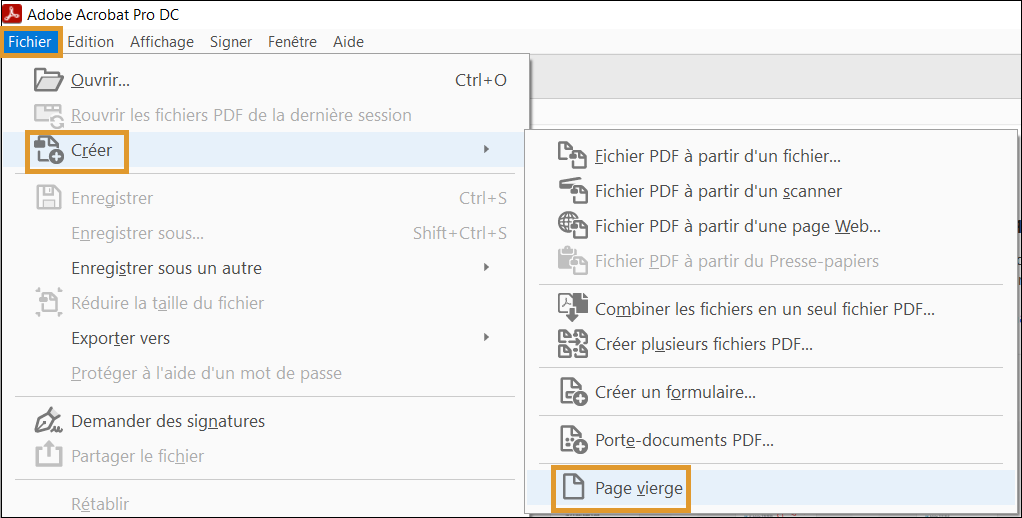The width and height of the screenshot is (1022, 518).
Task: Click the Créer plusieurs fichiers PDF icon
Action: (572, 343)
